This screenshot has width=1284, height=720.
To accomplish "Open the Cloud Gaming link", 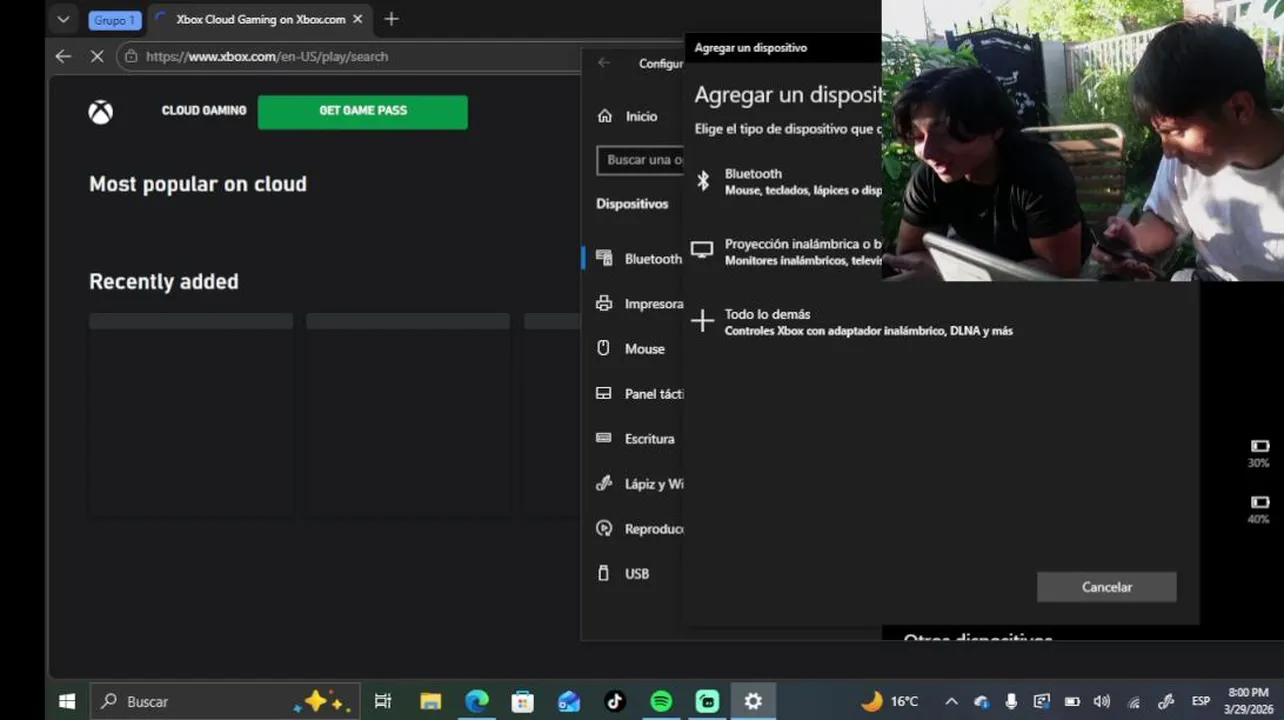I will pos(204,111).
